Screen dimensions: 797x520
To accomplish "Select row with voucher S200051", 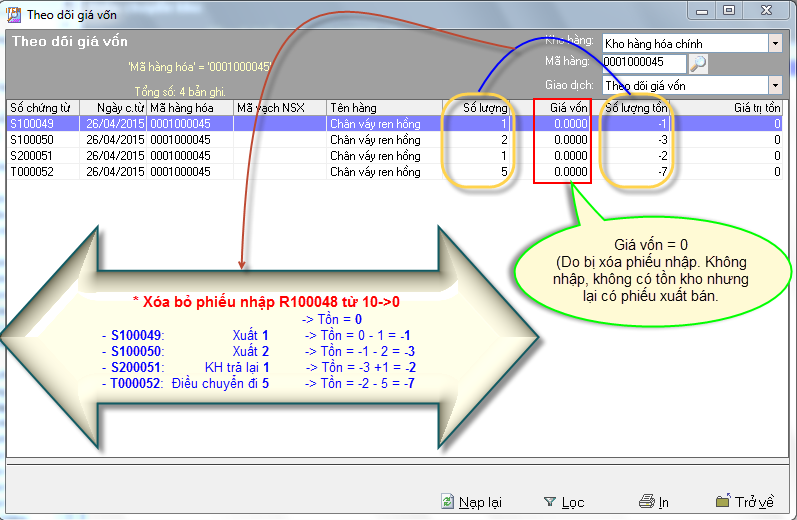I will click(x=40, y=156).
